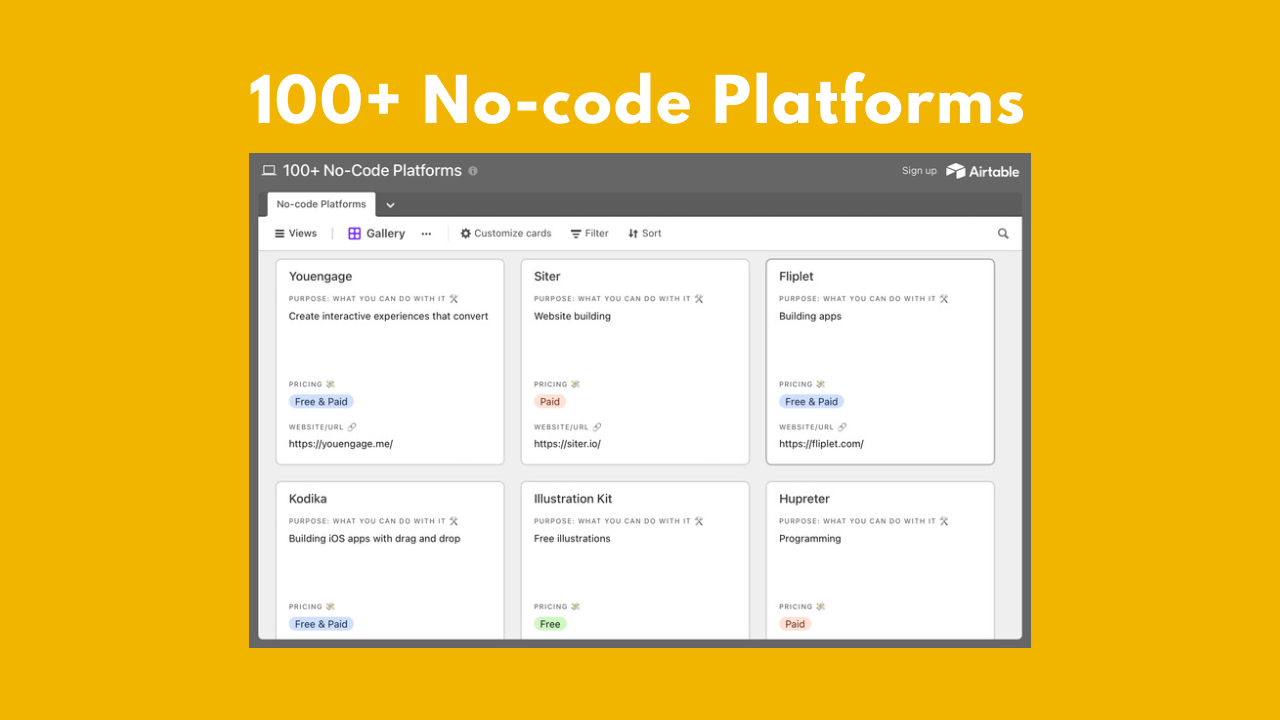The height and width of the screenshot is (720, 1280).
Task: Click 'Building apps' on Fliplet card
Action: [x=810, y=316]
